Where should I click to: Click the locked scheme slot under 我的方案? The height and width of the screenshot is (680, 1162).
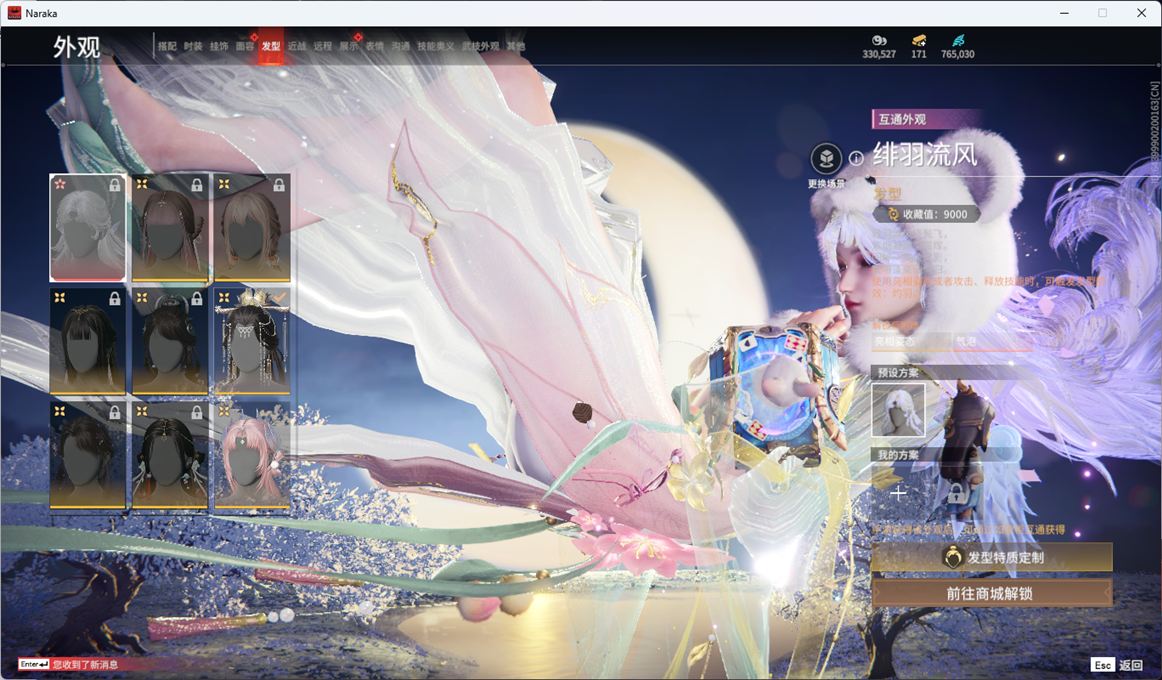956,493
